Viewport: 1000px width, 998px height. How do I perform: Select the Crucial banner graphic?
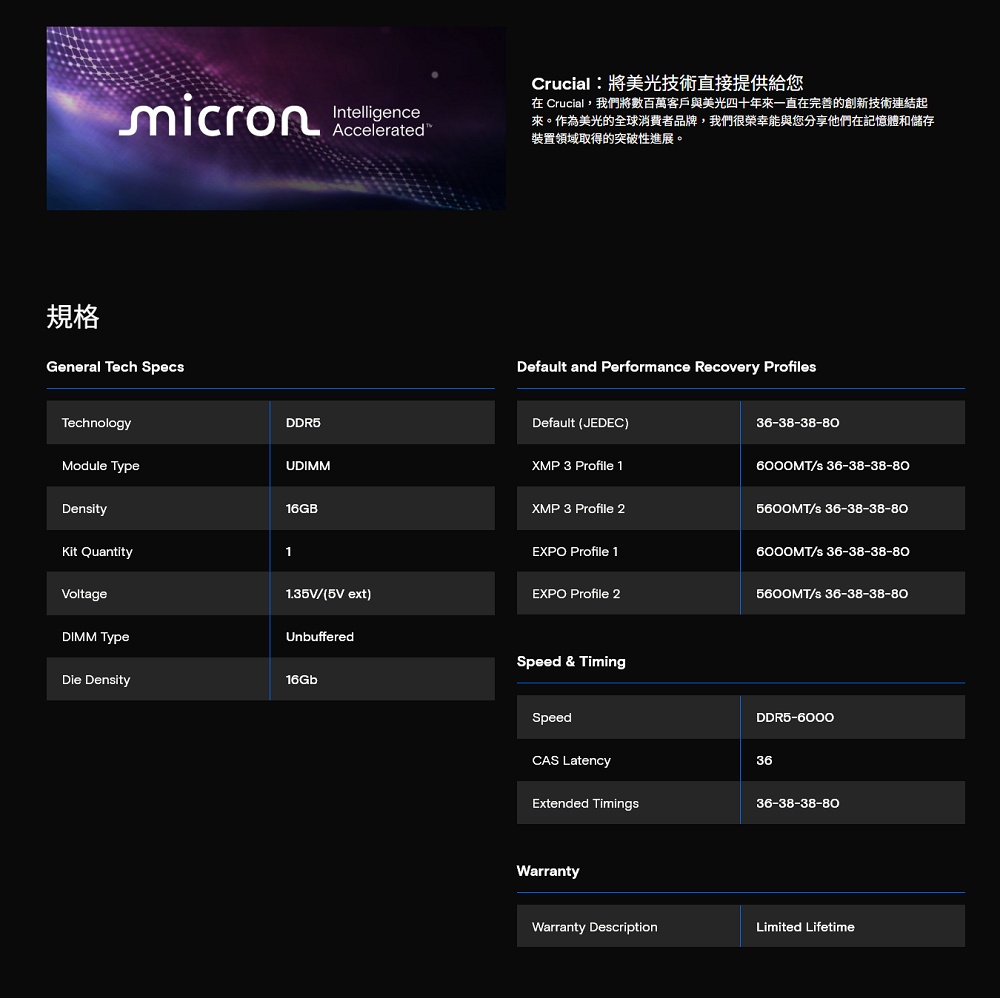click(275, 118)
